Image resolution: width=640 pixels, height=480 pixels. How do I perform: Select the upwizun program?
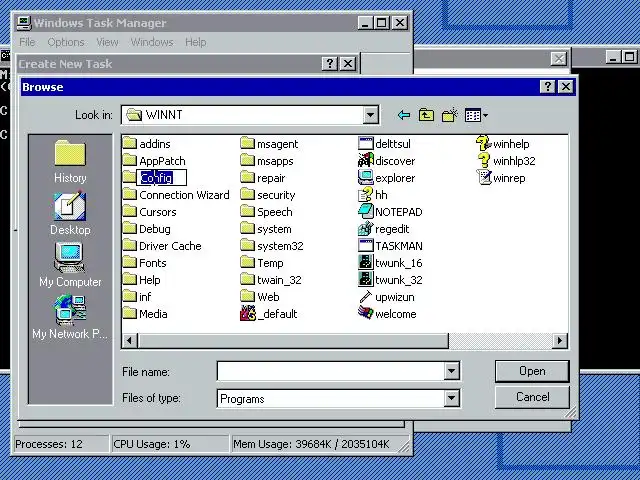click(386, 297)
